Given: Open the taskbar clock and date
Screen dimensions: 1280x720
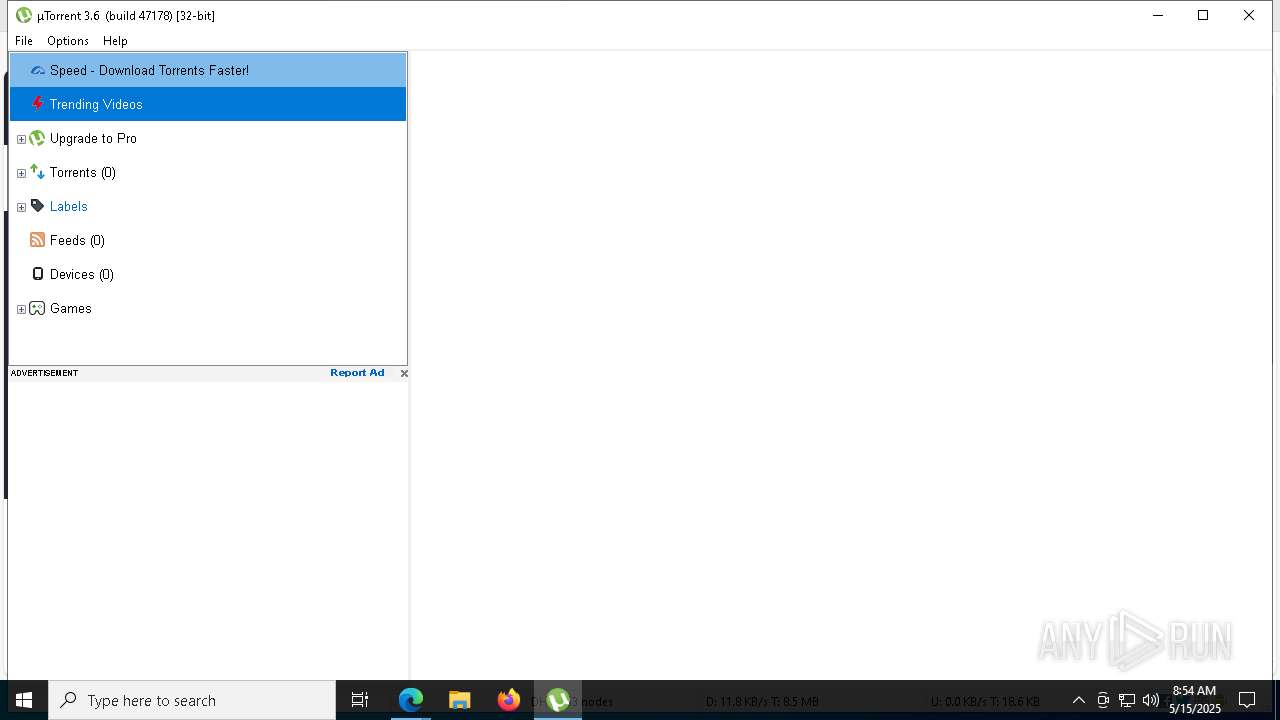Looking at the screenshot, I should click(x=1195, y=700).
